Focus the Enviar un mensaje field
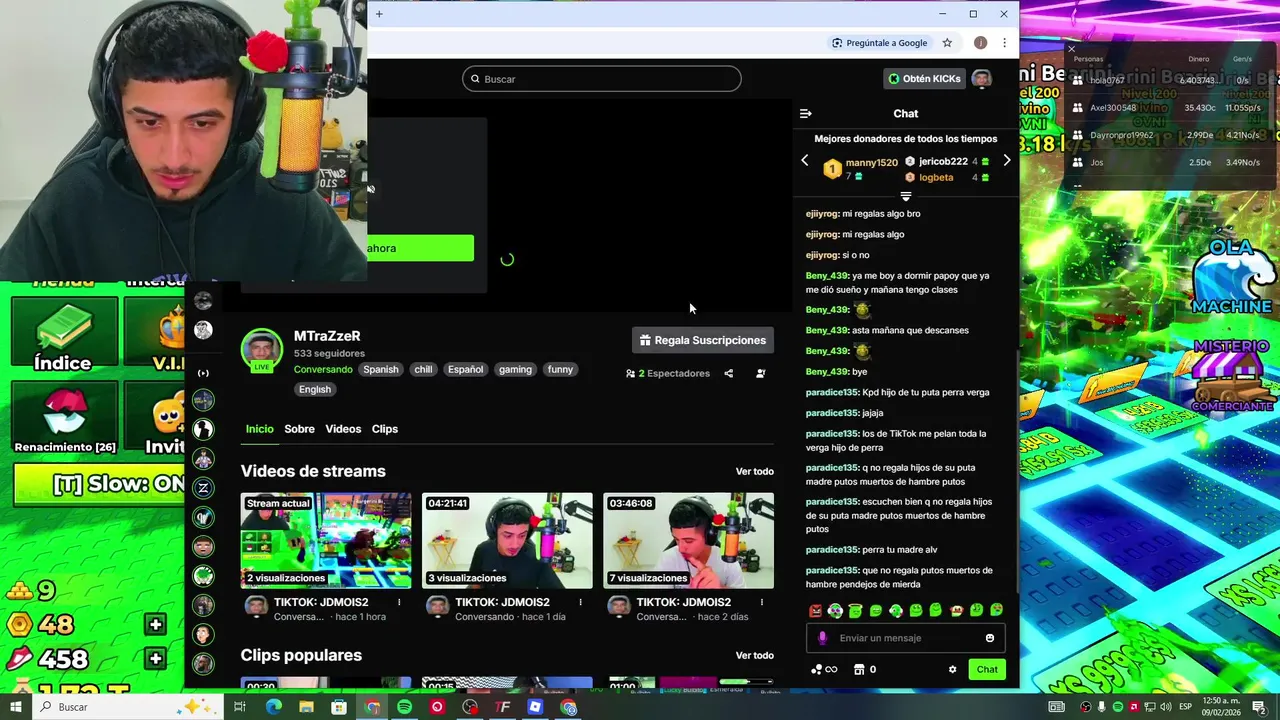 click(x=906, y=638)
